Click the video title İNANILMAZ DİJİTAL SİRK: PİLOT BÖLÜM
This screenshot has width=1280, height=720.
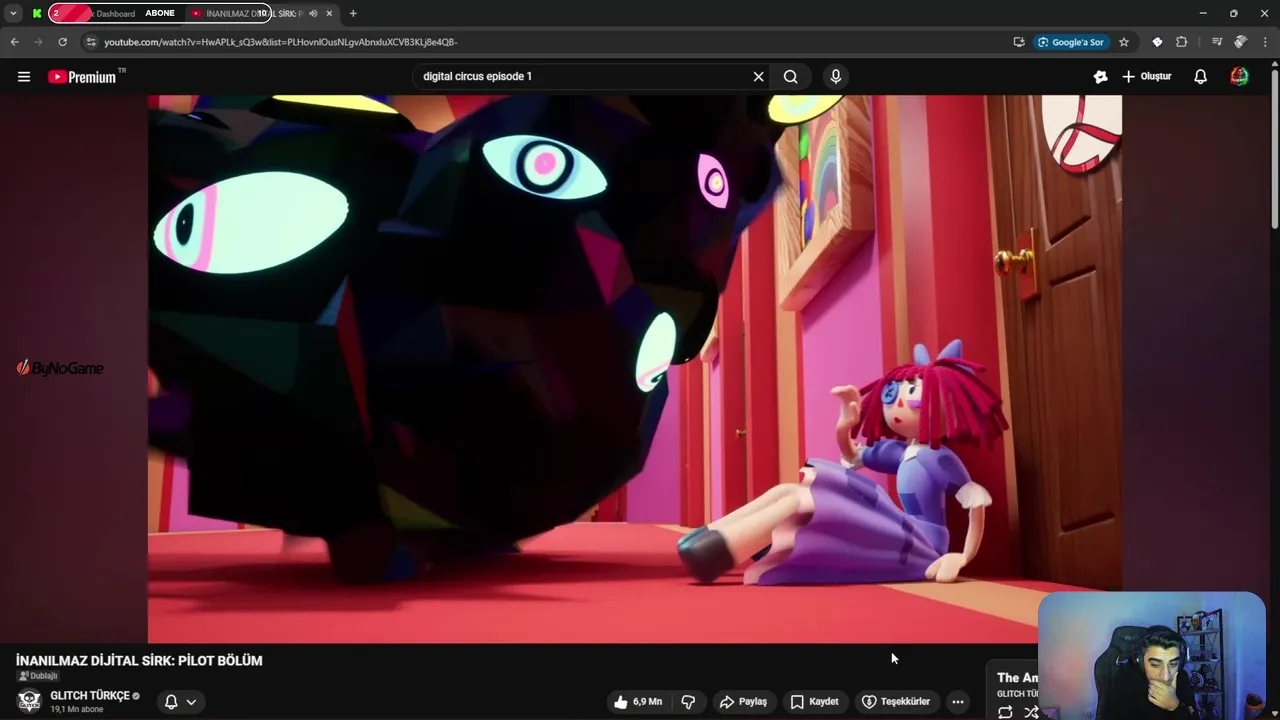(x=139, y=660)
